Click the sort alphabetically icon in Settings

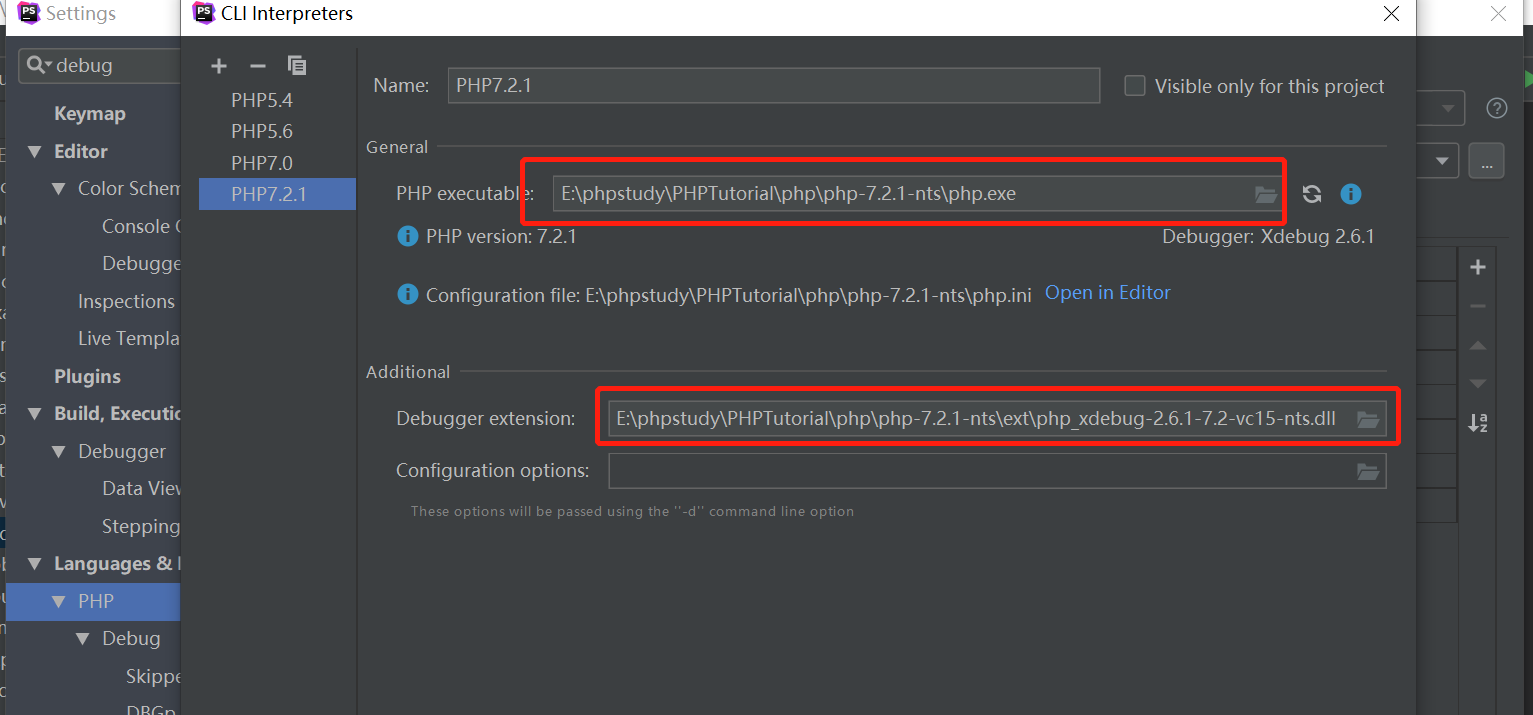1478,422
